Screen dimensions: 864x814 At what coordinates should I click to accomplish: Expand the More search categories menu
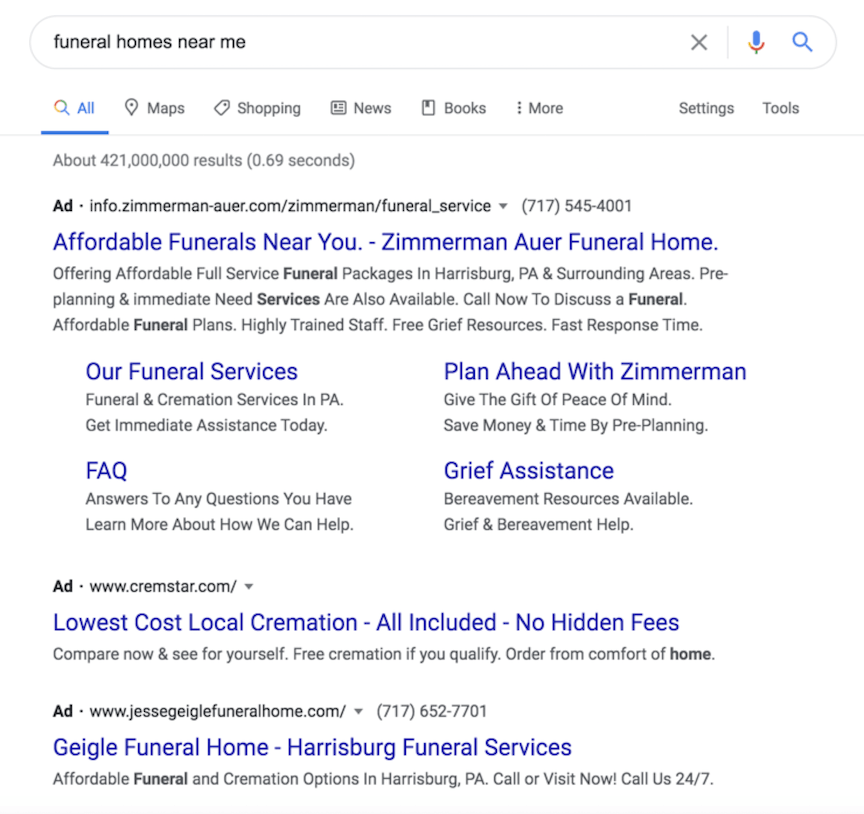click(539, 108)
